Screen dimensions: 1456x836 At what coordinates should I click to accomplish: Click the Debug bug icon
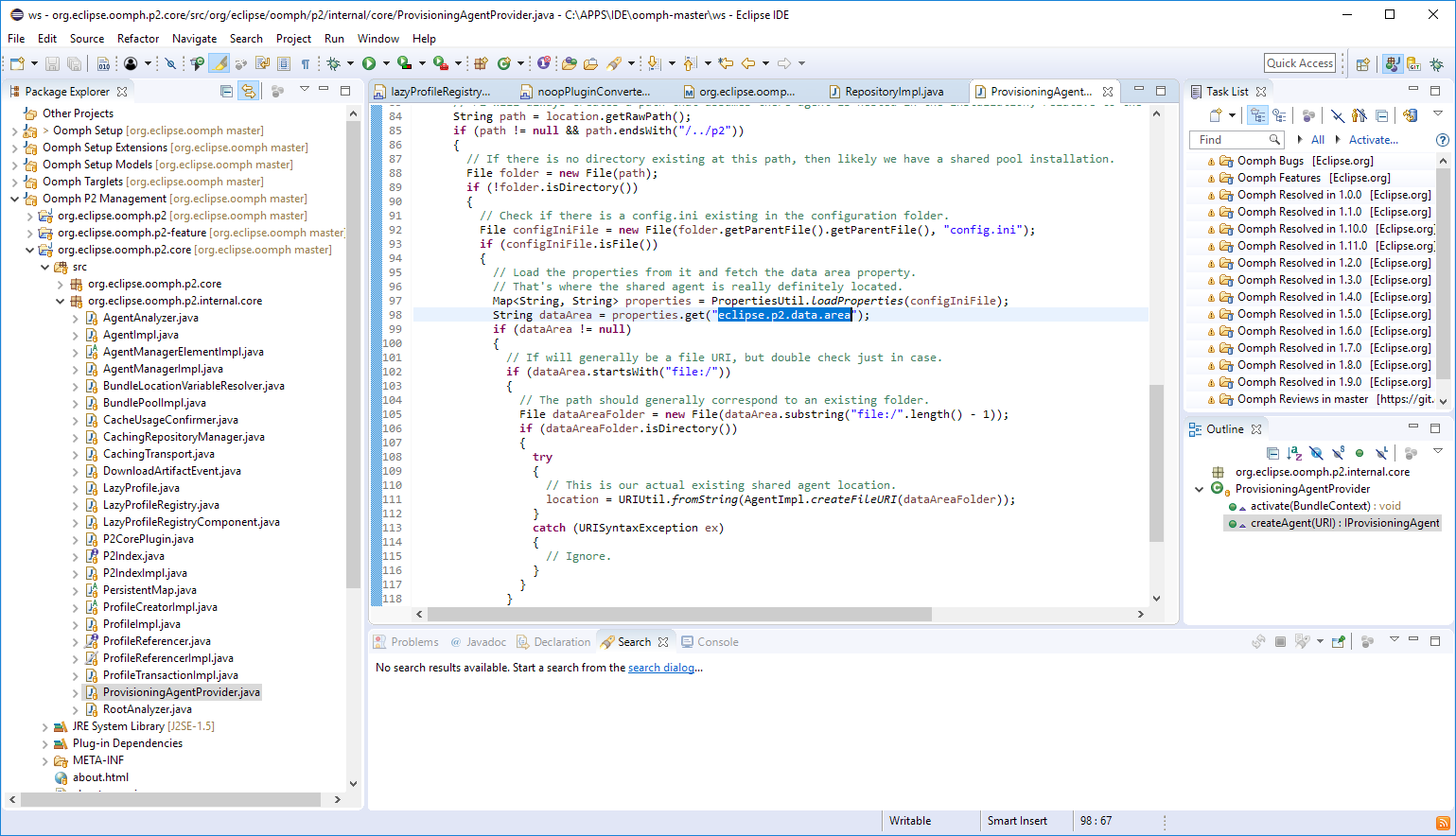pyautogui.click(x=333, y=63)
